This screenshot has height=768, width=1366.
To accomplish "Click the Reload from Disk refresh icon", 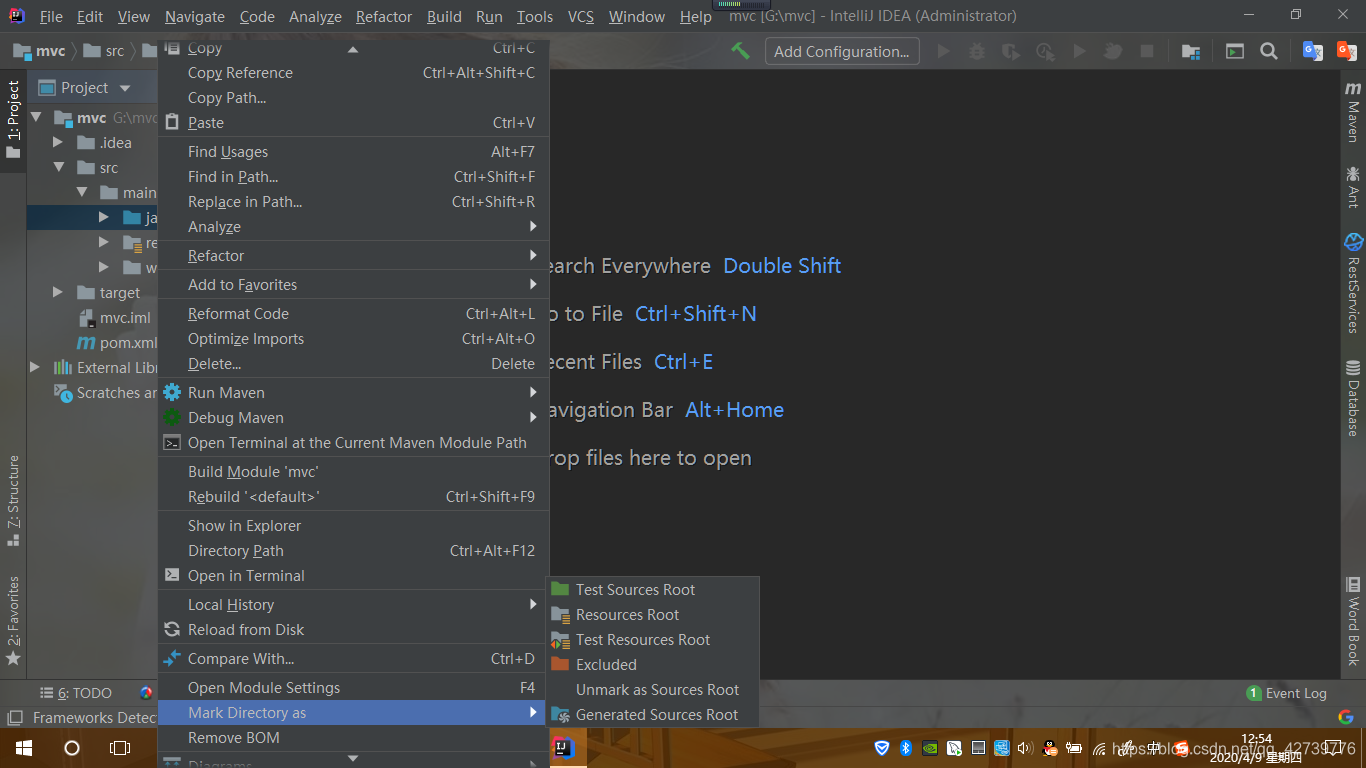I will tap(172, 630).
